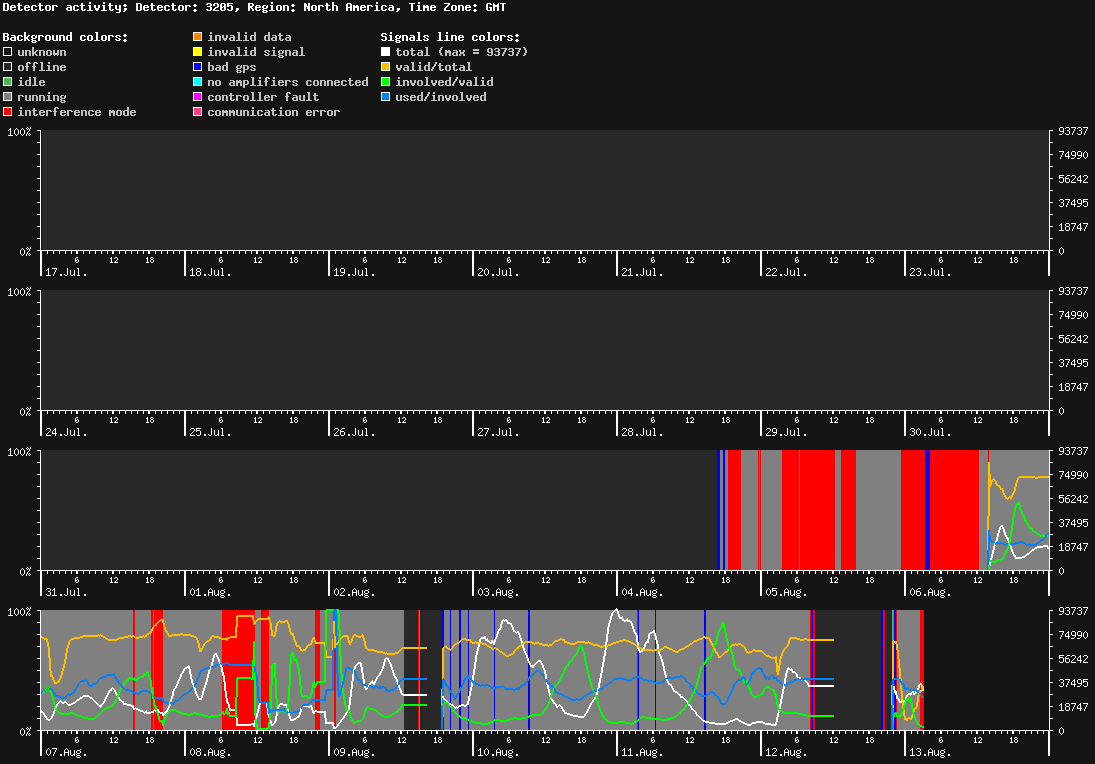Click the '25.Jul.' date label
Screen dimensions: 1095x764
tap(210, 432)
